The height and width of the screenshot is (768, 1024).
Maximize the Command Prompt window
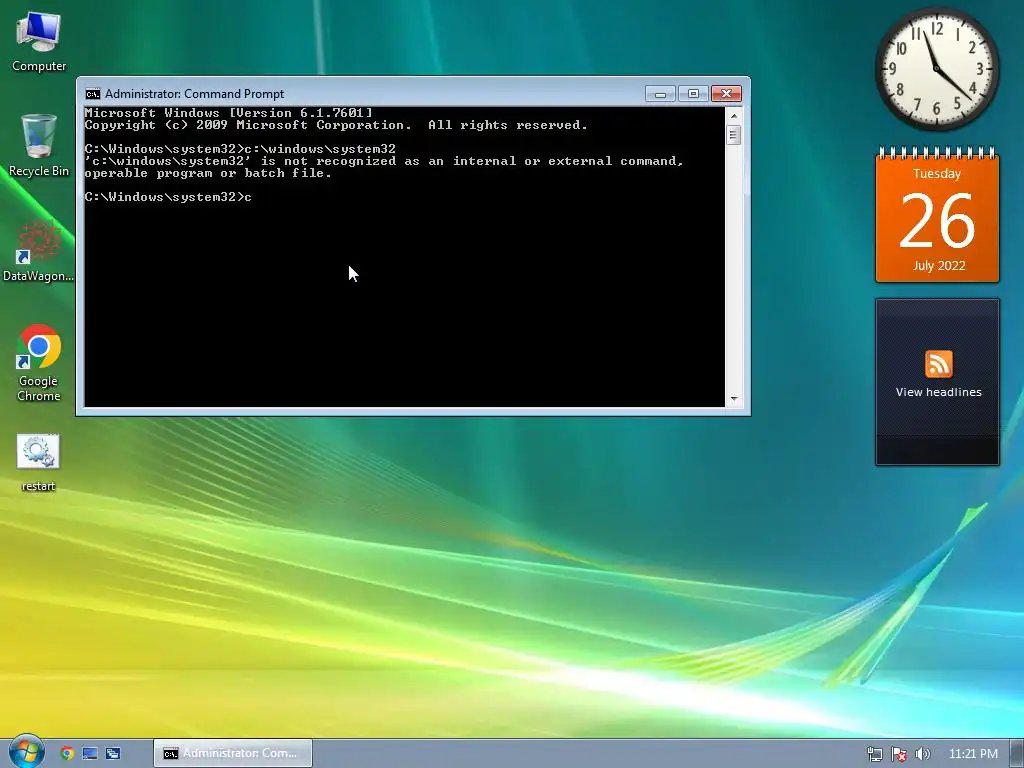click(693, 93)
